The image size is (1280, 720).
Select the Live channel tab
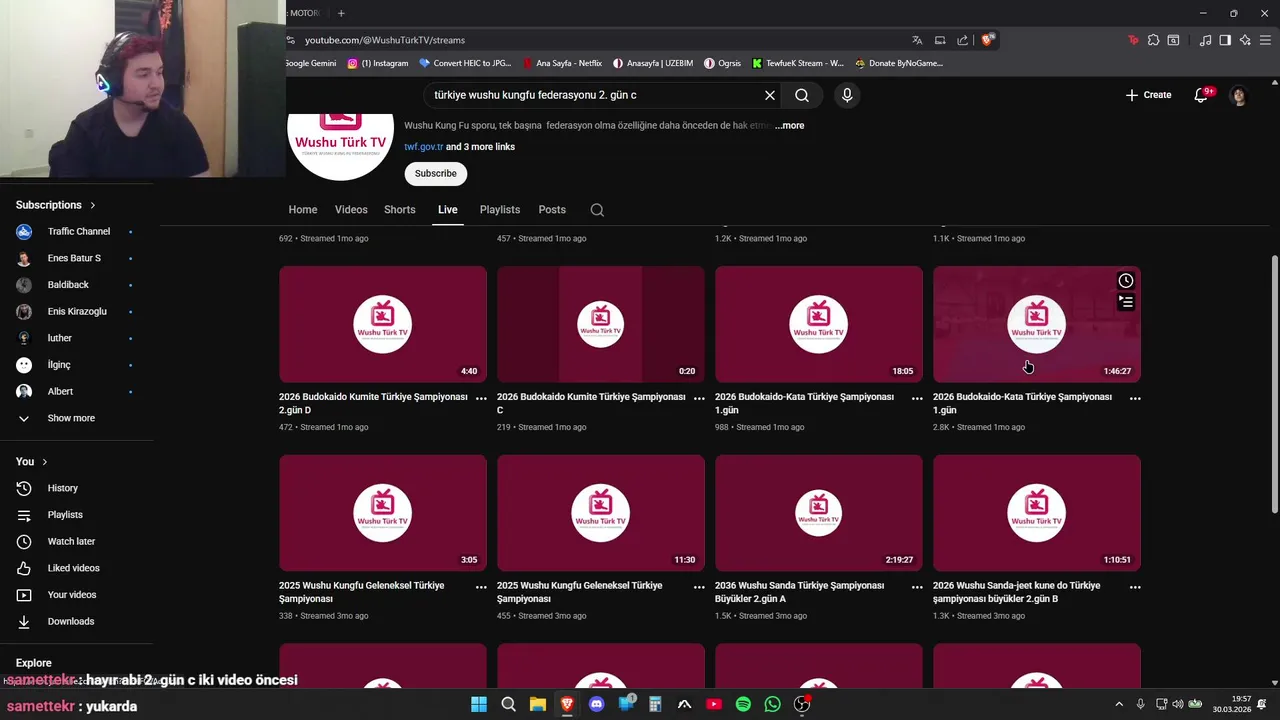pyautogui.click(x=448, y=210)
